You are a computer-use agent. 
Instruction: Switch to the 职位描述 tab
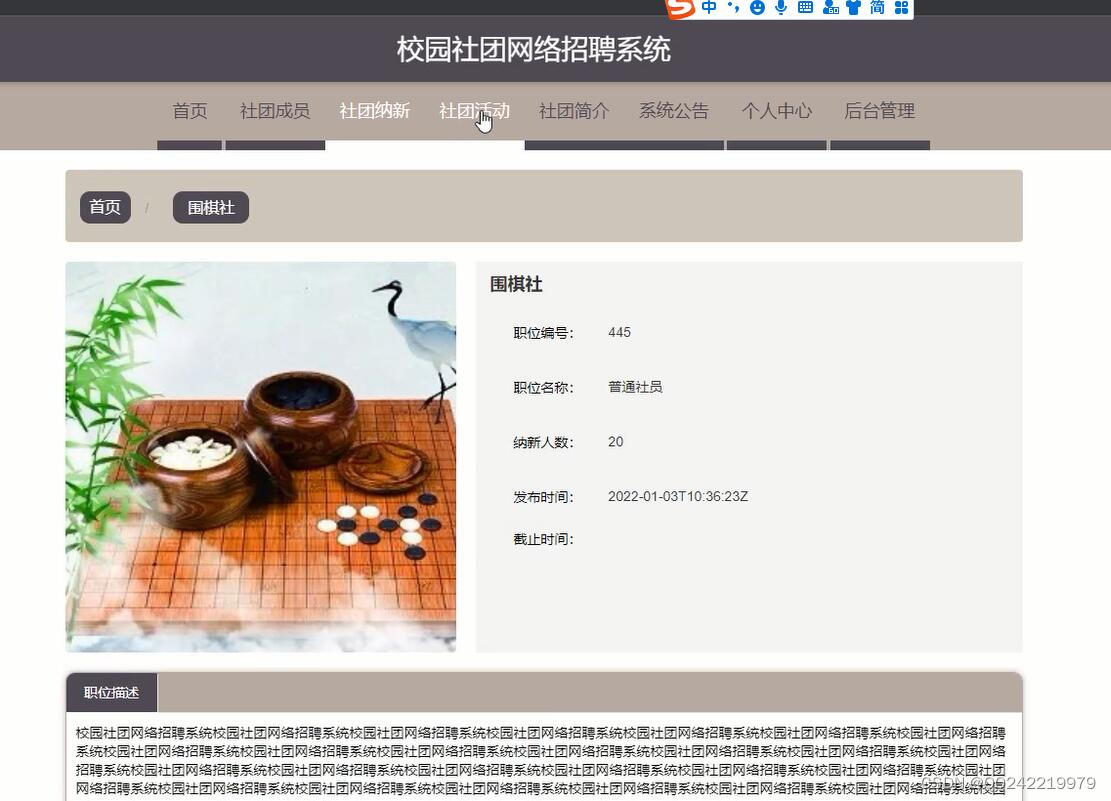[111, 691]
